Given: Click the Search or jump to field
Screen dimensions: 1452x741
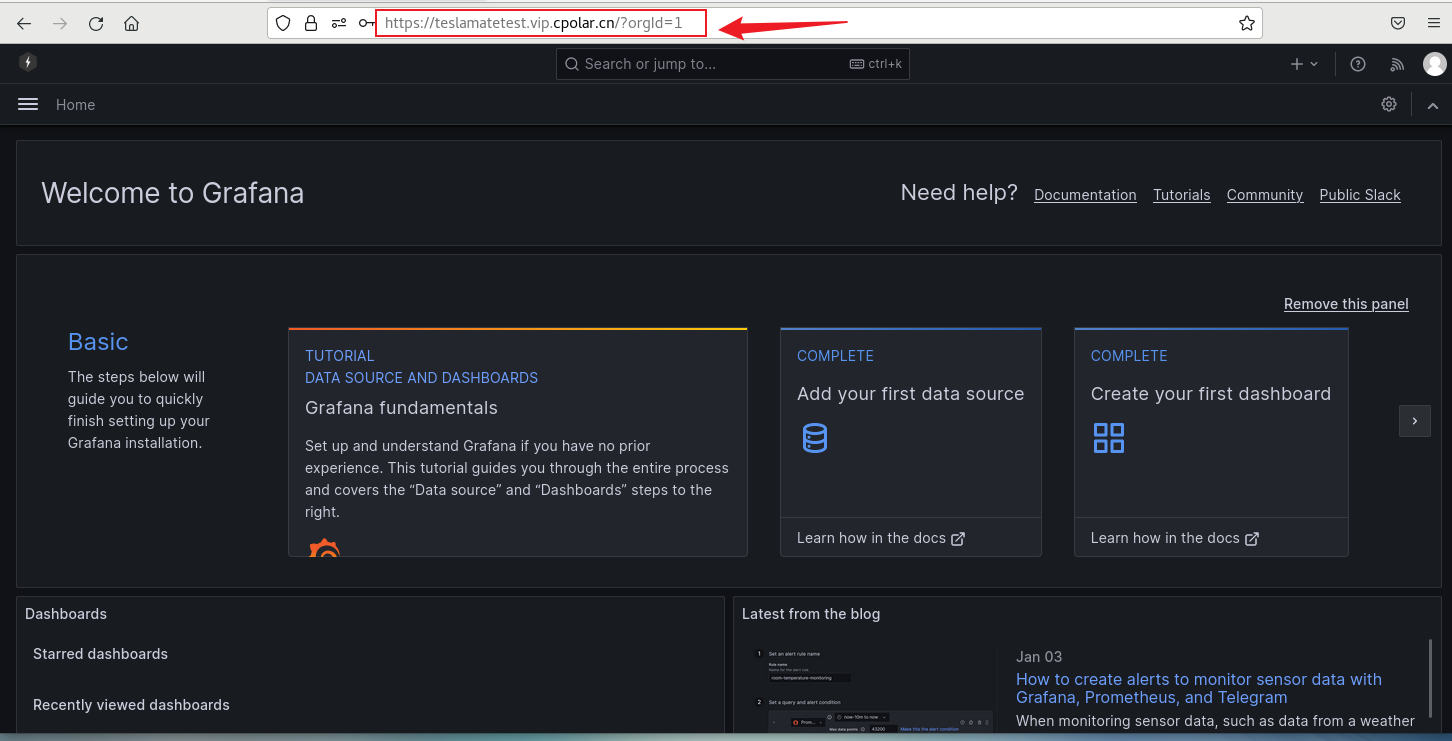Looking at the screenshot, I should tap(733, 64).
